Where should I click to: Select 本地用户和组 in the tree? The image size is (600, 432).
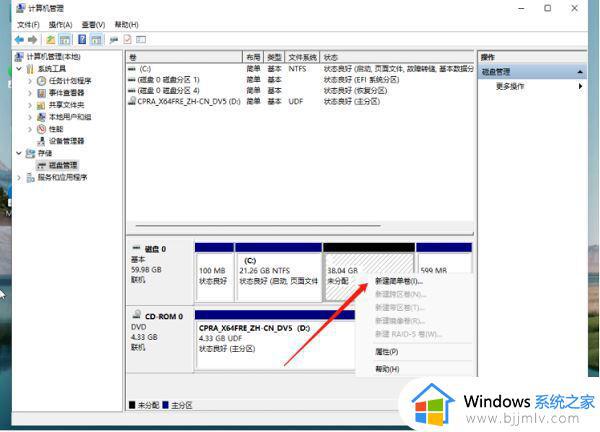tap(70, 117)
